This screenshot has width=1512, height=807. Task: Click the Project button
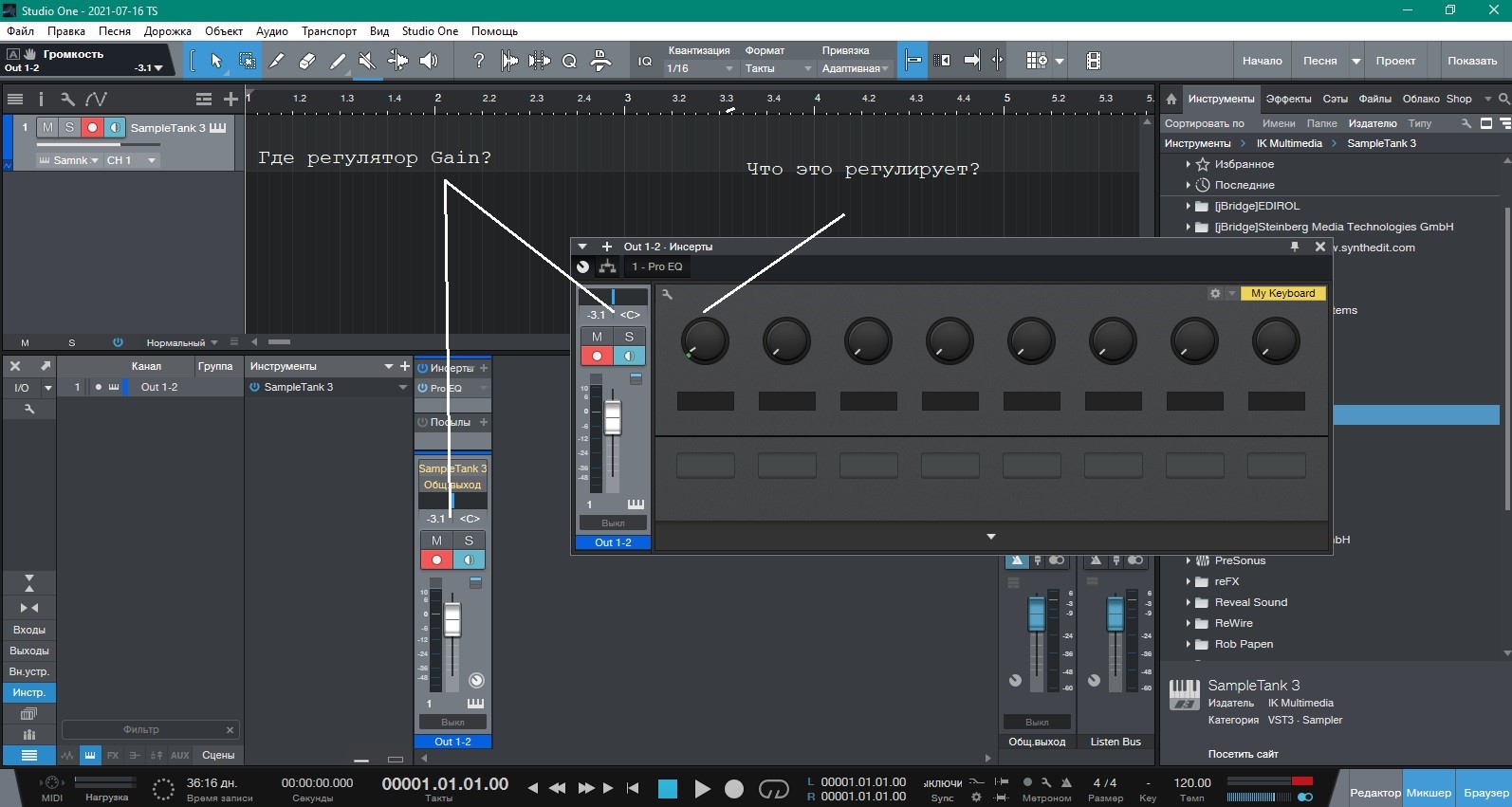1395,61
